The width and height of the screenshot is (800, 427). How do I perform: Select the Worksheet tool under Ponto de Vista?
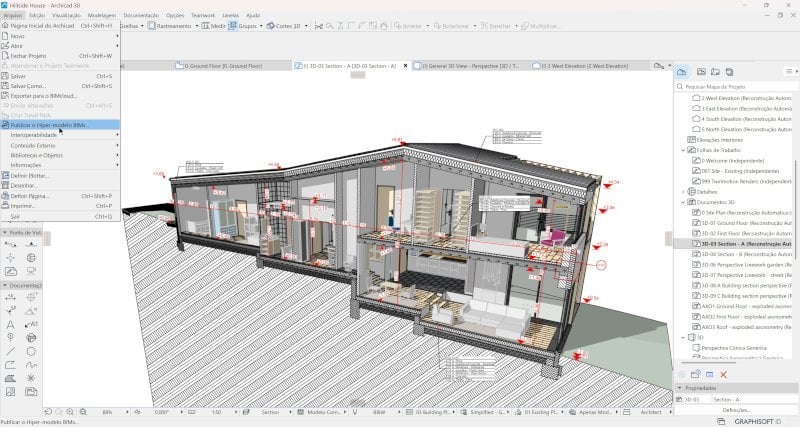pyautogui.click(x=10, y=271)
